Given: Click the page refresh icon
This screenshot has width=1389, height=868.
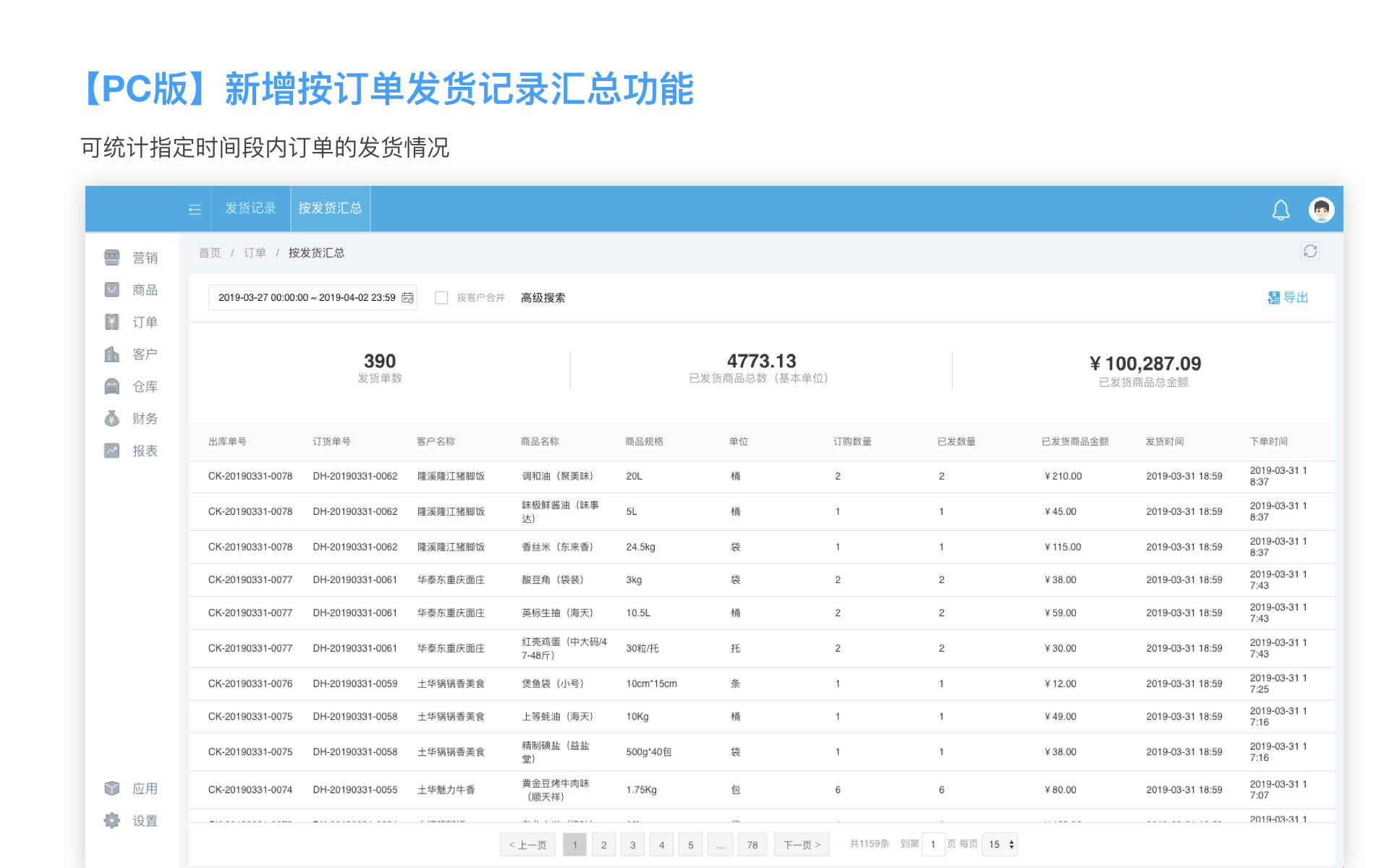Looking at the screenshot, I should tap(1309, 251).
